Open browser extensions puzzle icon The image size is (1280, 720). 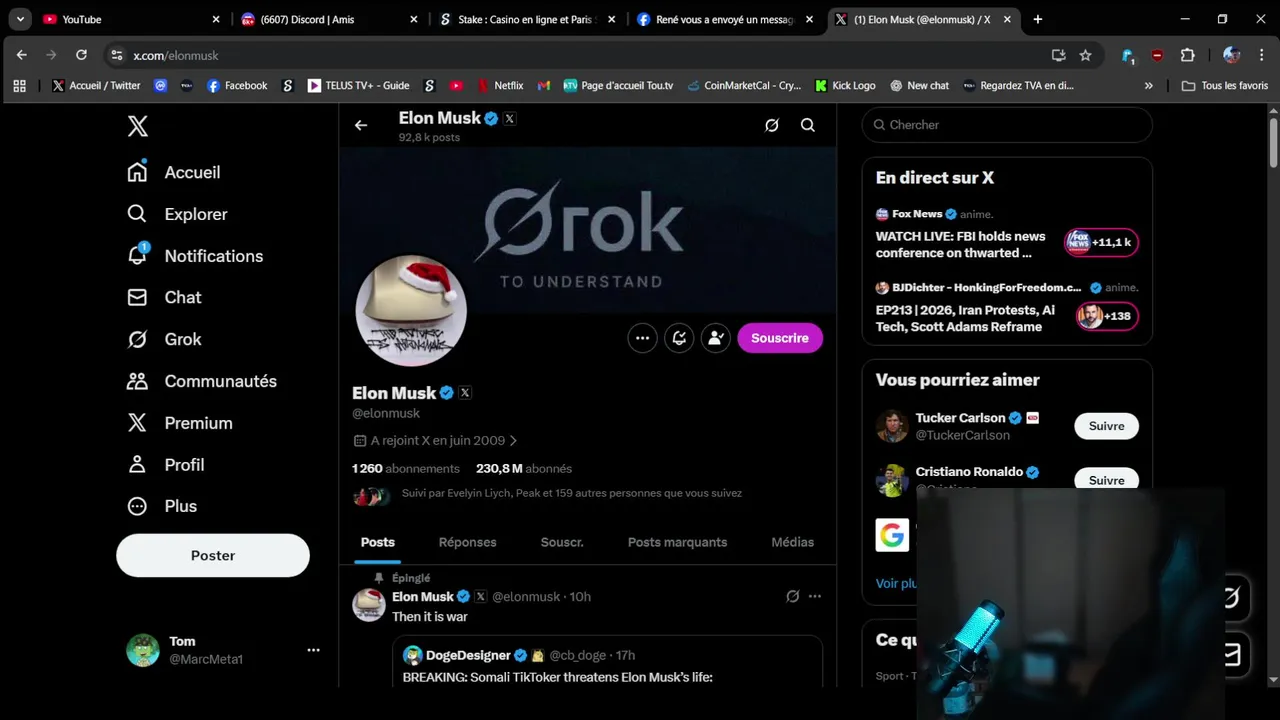[x=1187, y=55]
